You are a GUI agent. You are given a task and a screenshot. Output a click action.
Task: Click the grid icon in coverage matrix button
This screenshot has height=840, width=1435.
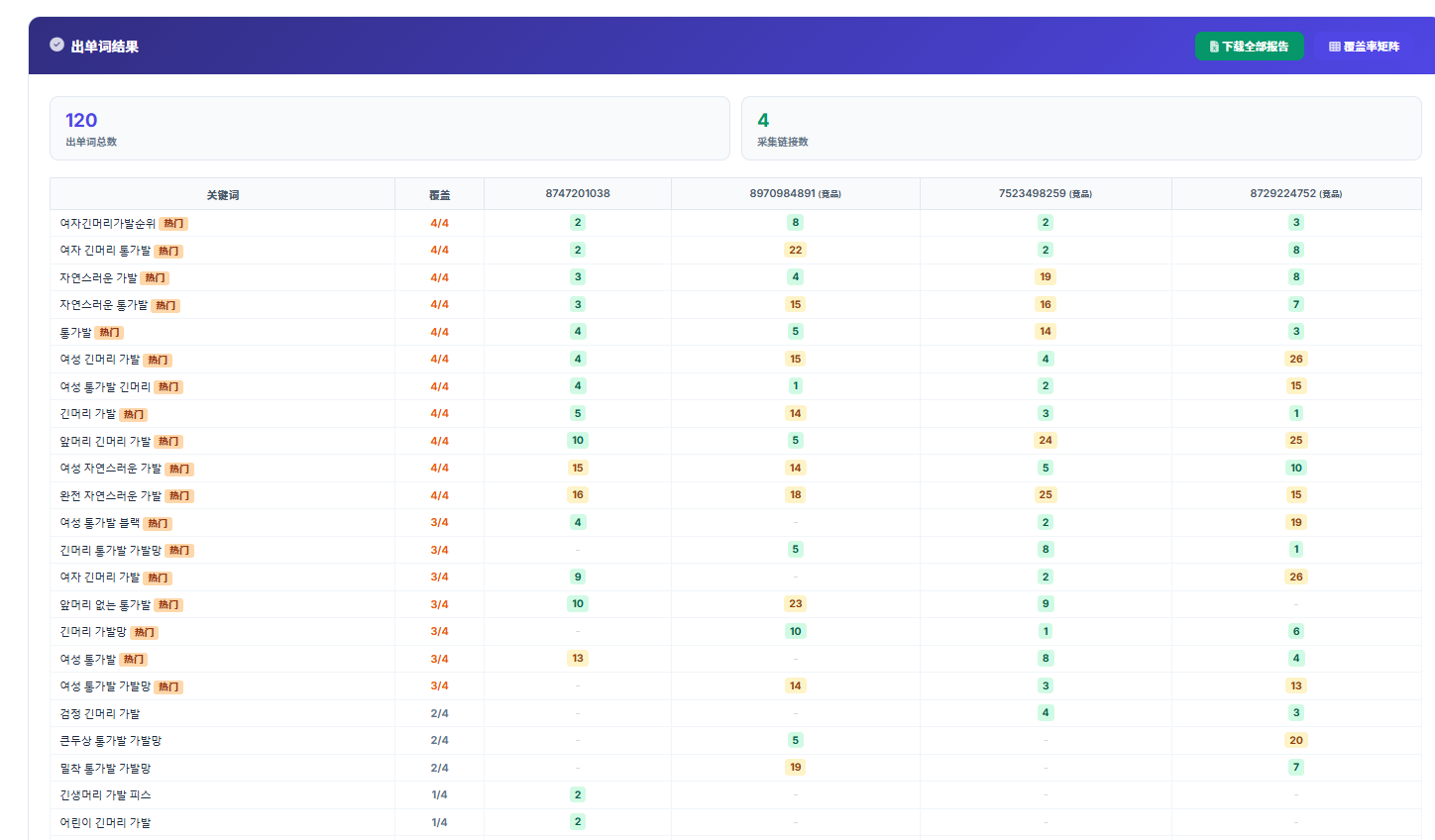click(1335, 47)
